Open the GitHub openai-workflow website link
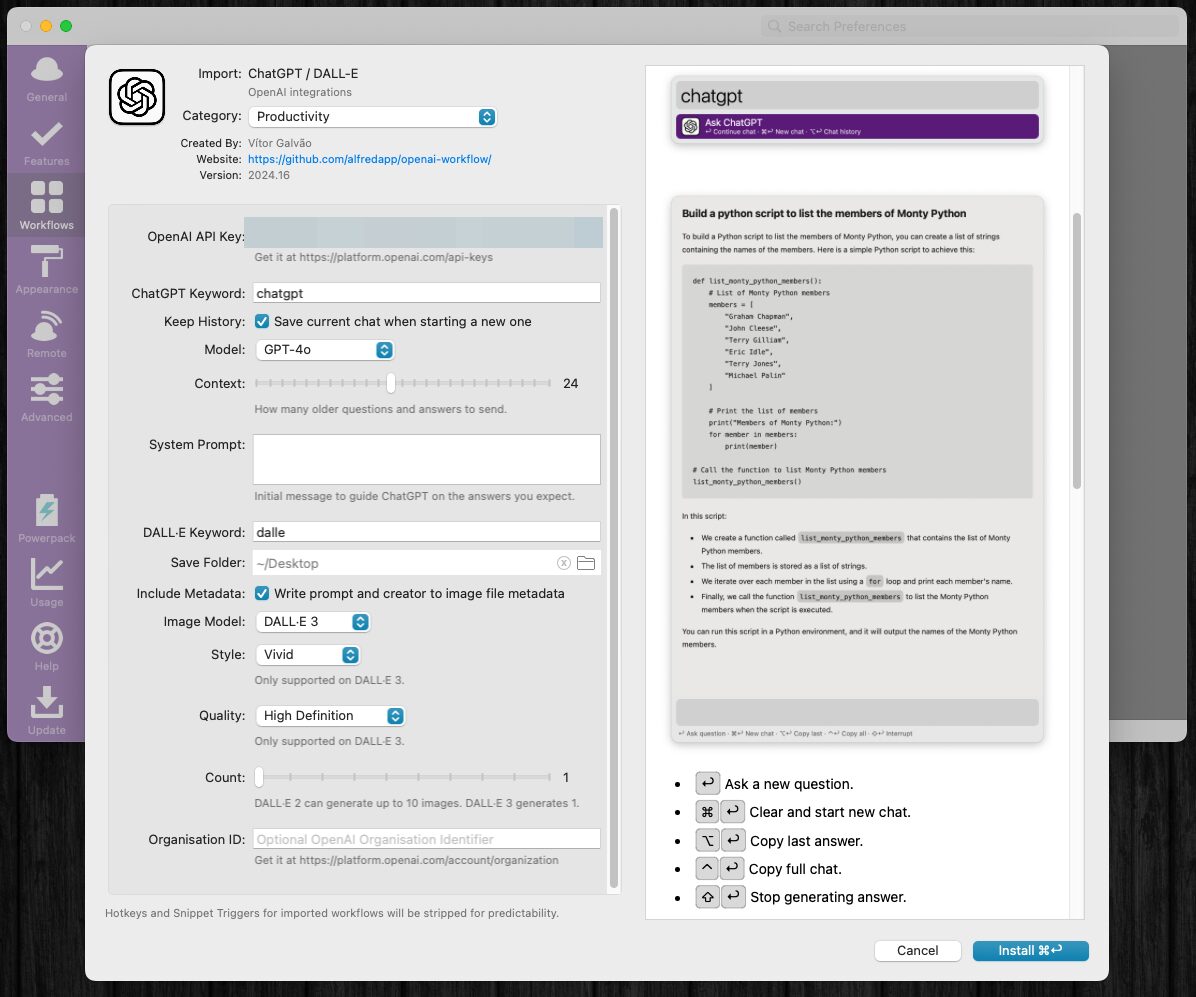The width and height of the screenshot is (1196, 997). point(369,159)
